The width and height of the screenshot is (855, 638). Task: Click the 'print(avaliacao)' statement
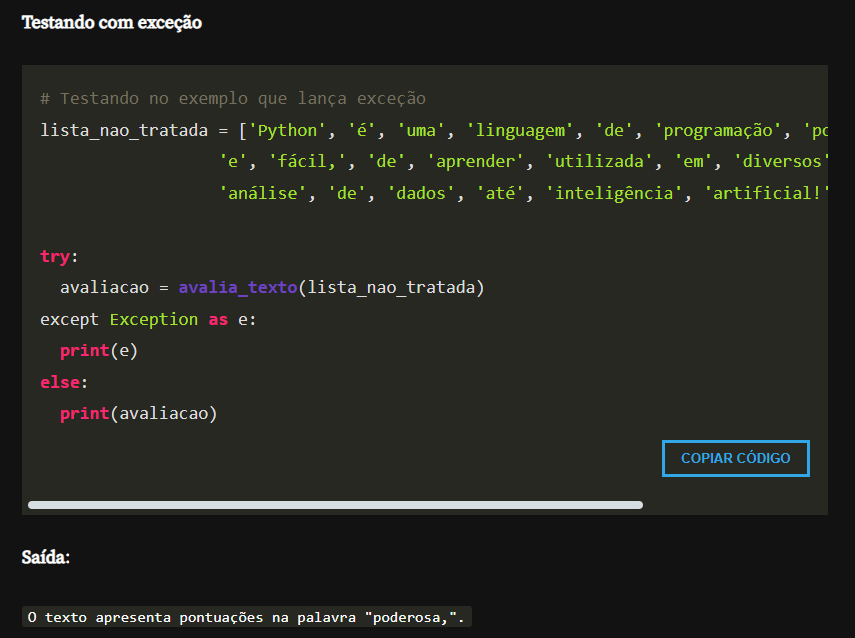[139, 413]
